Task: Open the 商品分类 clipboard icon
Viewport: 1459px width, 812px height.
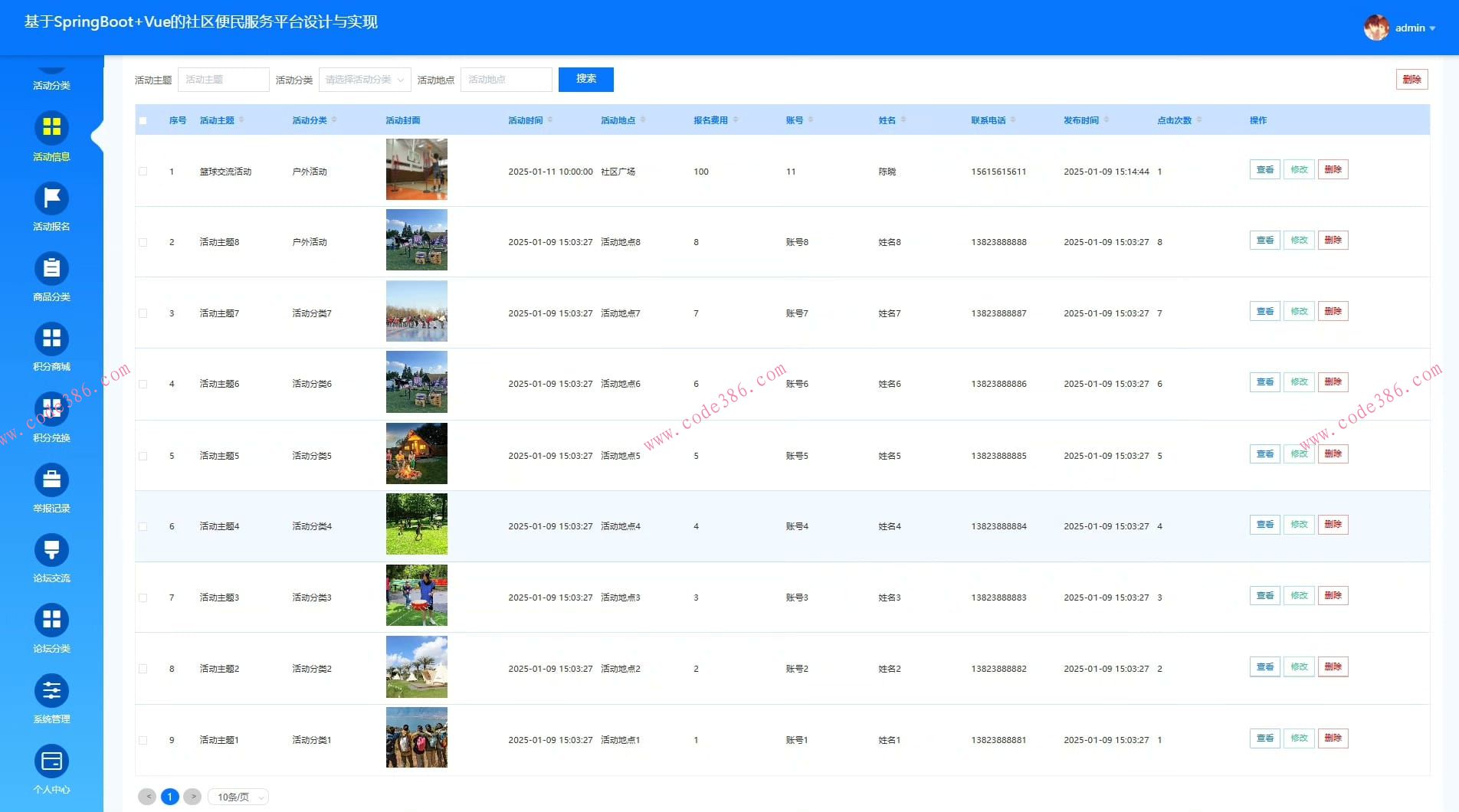Action: coord(51,269)
